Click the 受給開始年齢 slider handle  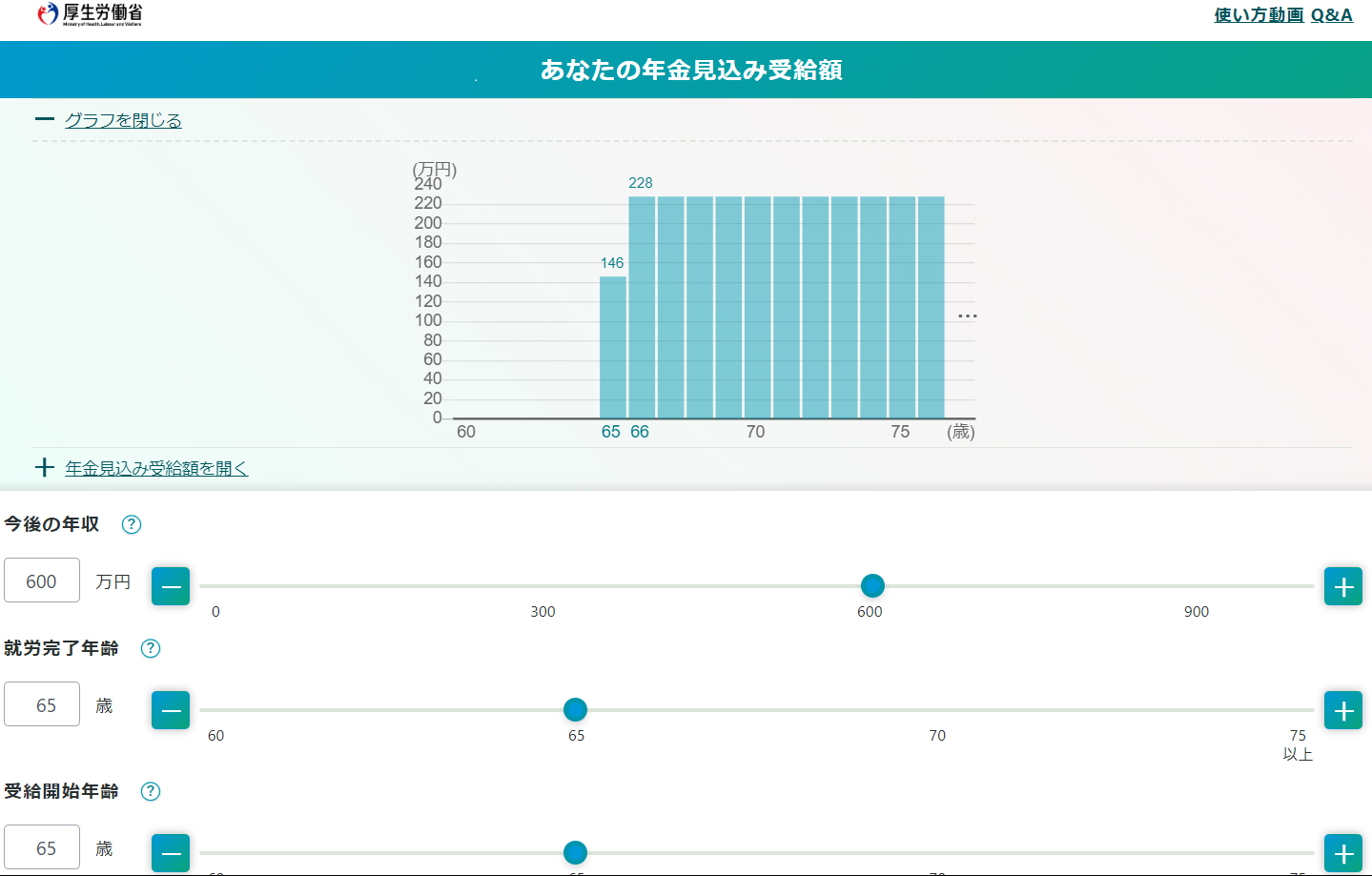575,852
